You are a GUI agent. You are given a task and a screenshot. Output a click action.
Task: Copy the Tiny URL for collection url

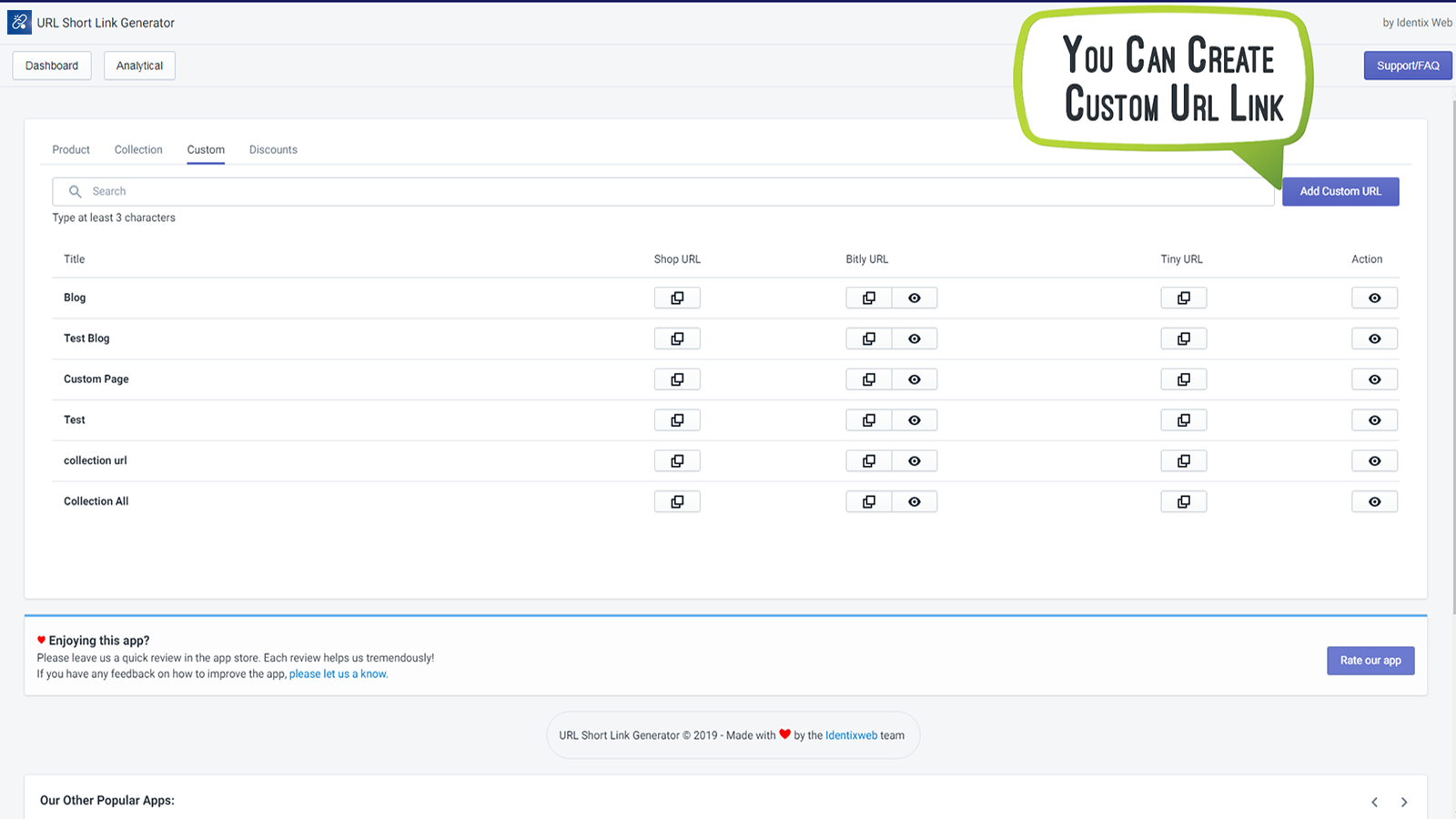tap(1183, 460)
